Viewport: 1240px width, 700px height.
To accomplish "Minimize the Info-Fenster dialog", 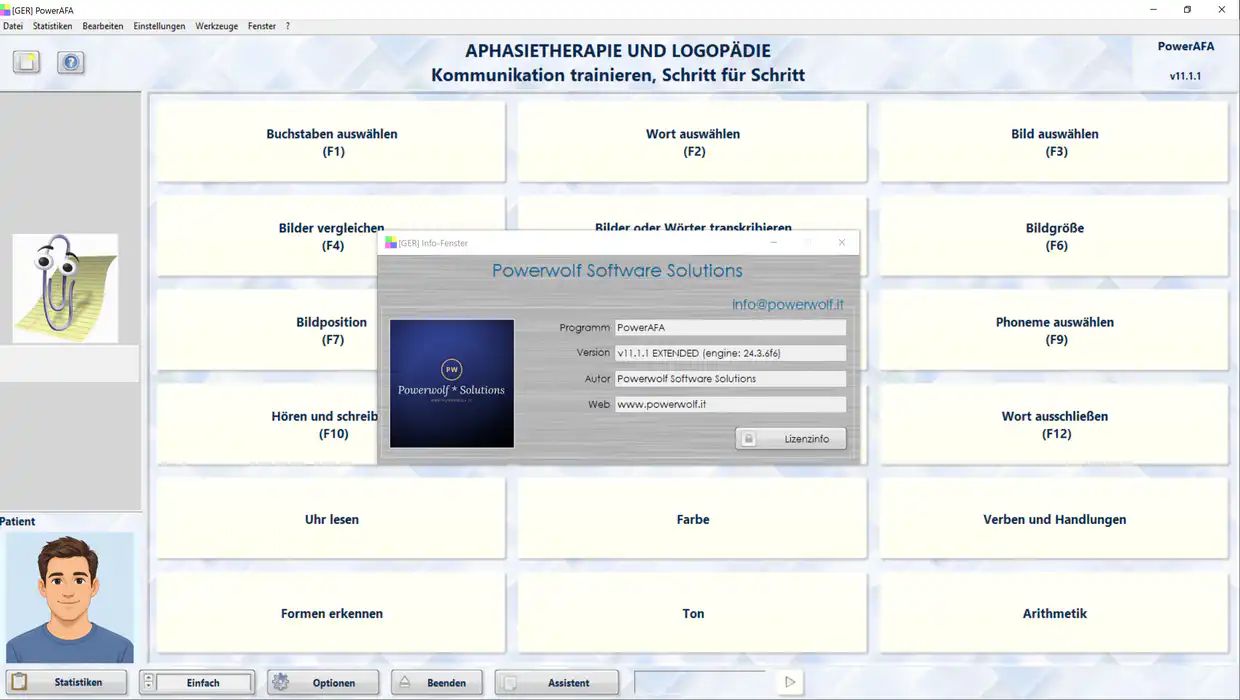I will click(774, 242).
